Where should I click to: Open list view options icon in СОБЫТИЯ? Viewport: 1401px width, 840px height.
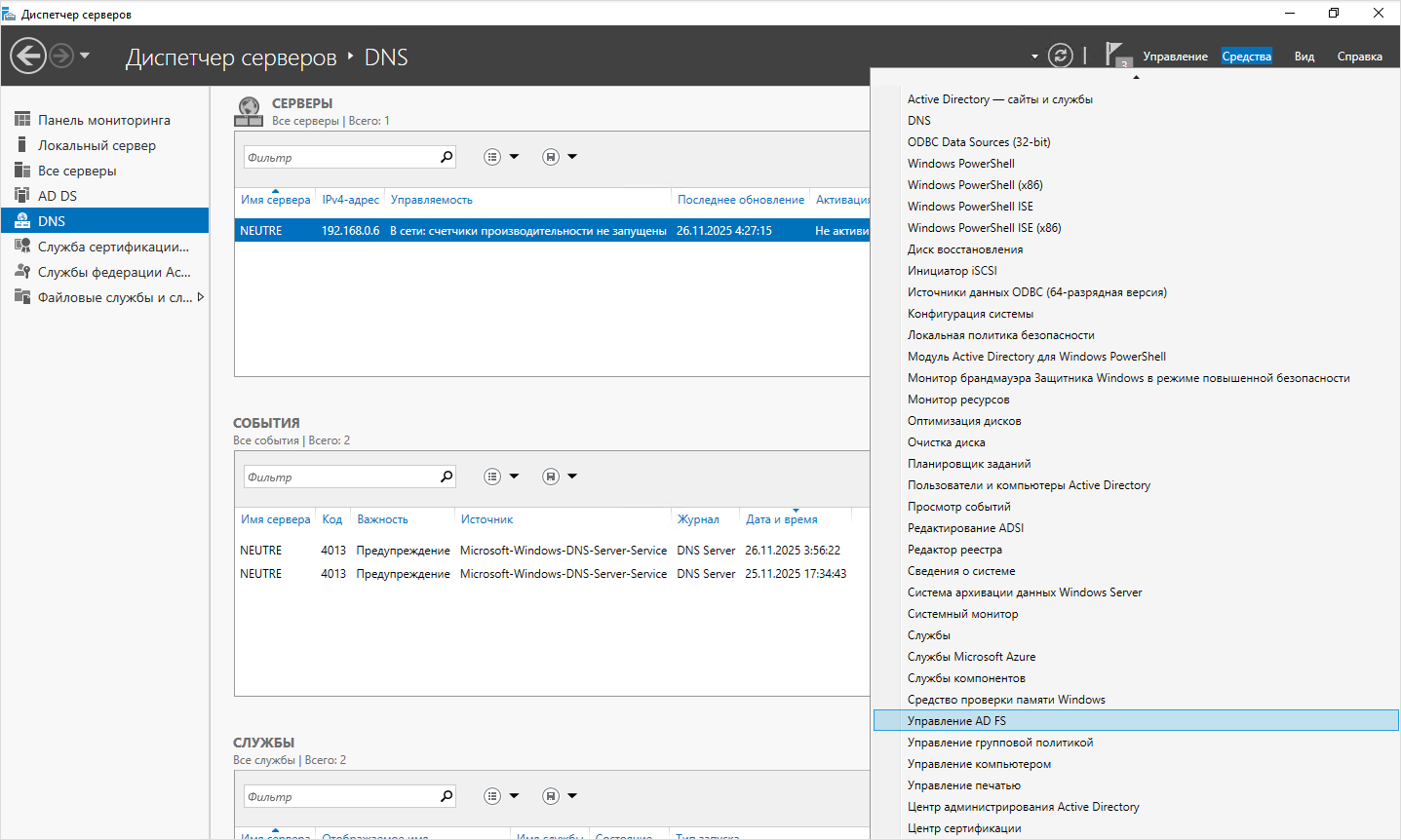coord(492,477)
